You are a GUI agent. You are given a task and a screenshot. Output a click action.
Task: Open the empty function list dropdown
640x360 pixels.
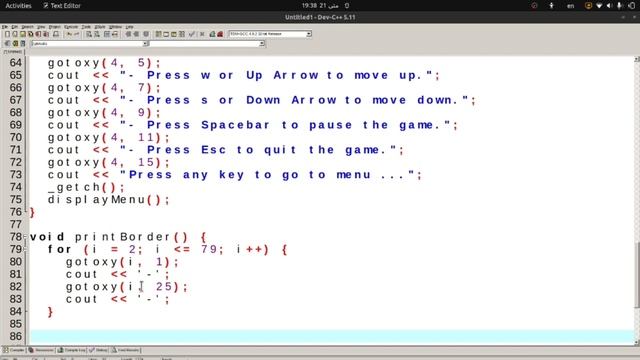click(262, 43)
